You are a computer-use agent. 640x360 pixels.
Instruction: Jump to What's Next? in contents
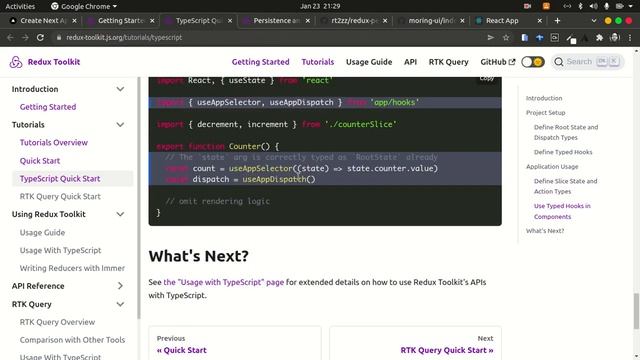point(545,231)
